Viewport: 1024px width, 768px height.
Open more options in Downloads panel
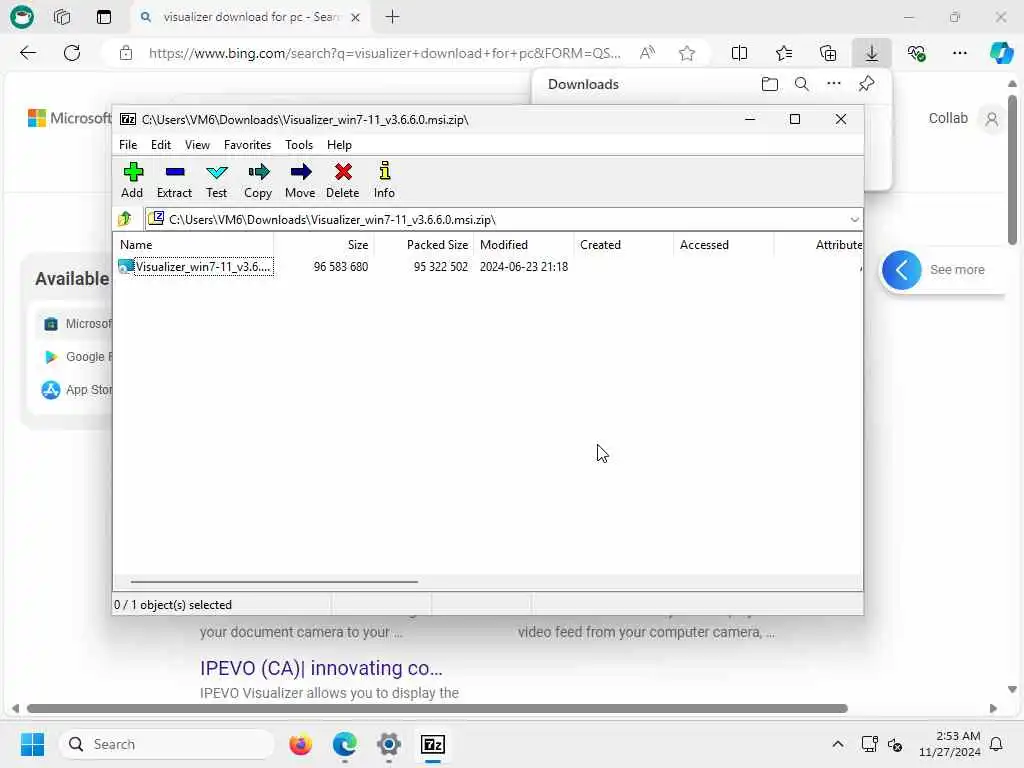pos(834,84)
